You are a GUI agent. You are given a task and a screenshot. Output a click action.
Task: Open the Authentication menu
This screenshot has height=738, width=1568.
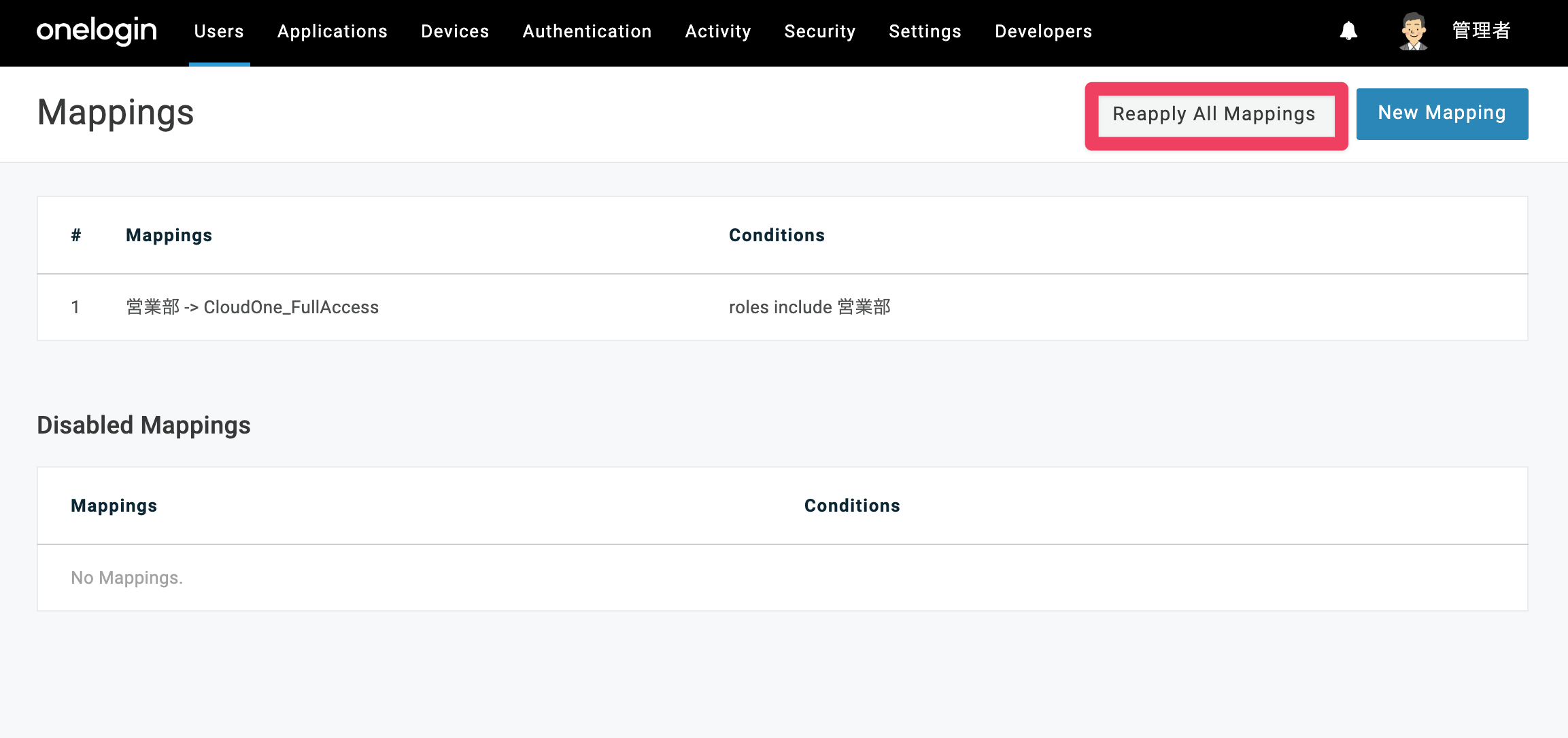[587, 31]
